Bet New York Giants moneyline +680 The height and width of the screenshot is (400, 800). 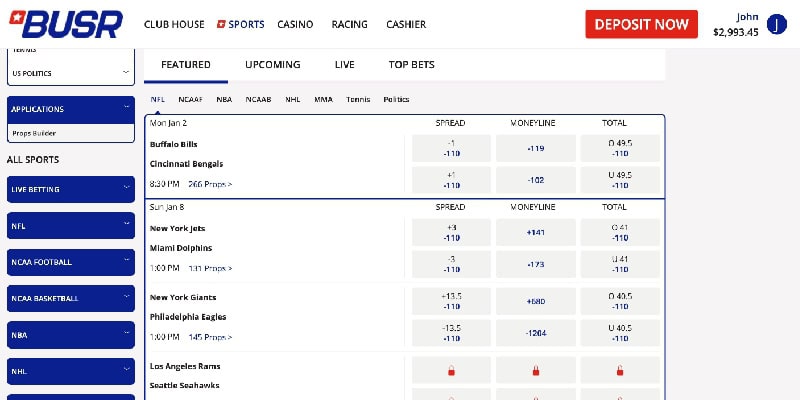[536, 301]
